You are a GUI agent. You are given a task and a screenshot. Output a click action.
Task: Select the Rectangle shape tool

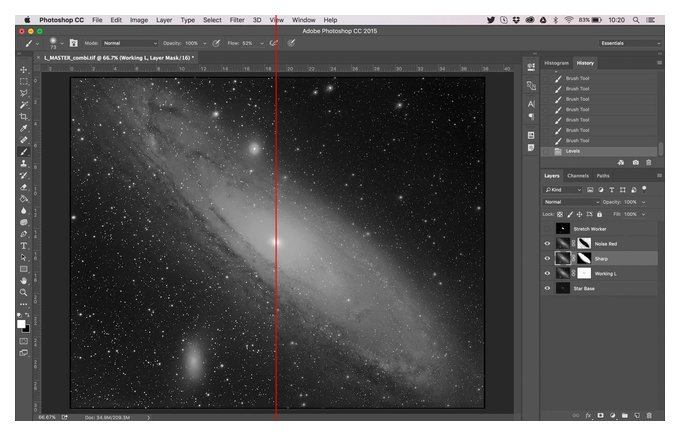(x=23, y=269)
